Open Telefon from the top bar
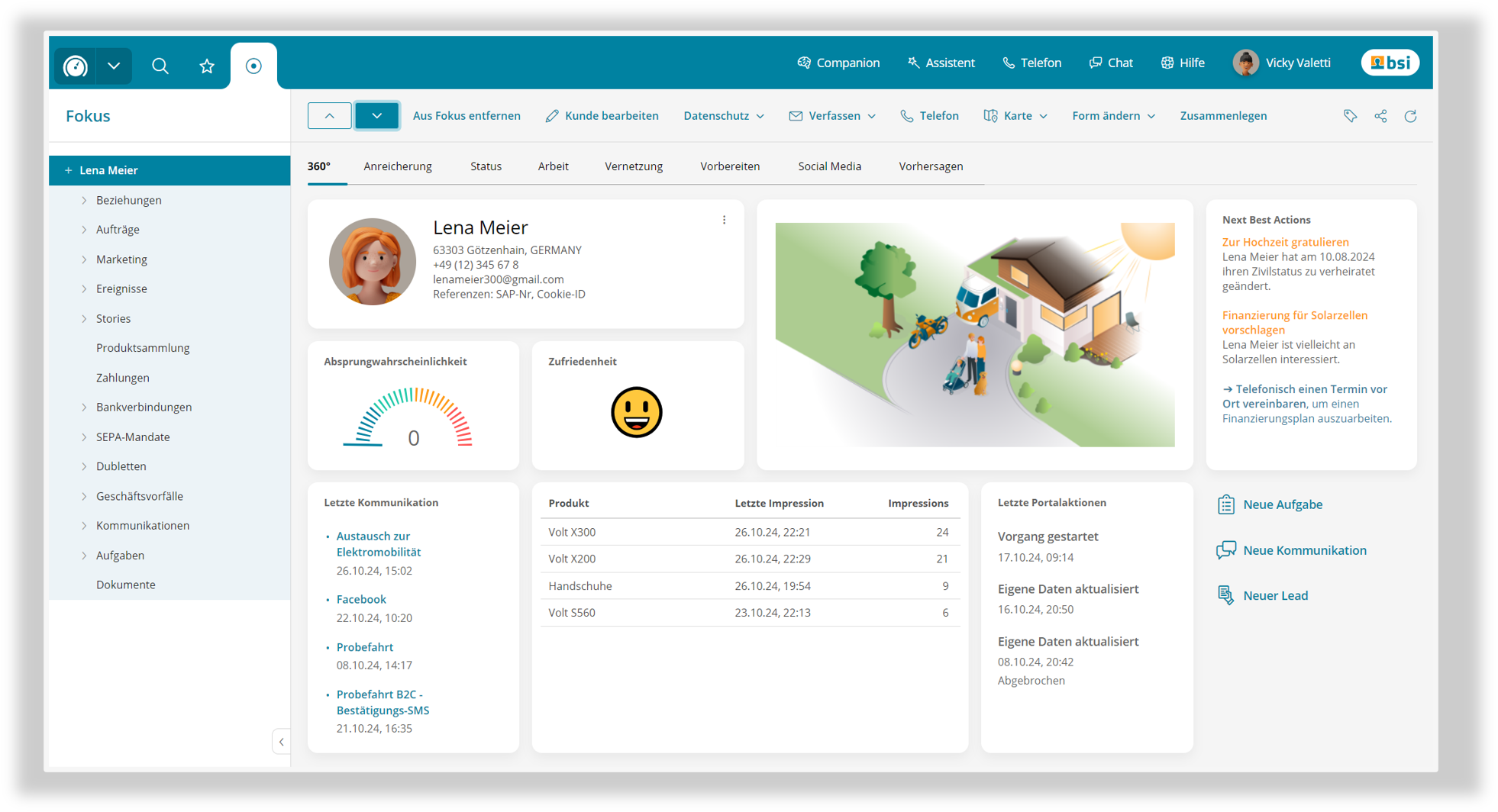 [x=1031, y=63]
